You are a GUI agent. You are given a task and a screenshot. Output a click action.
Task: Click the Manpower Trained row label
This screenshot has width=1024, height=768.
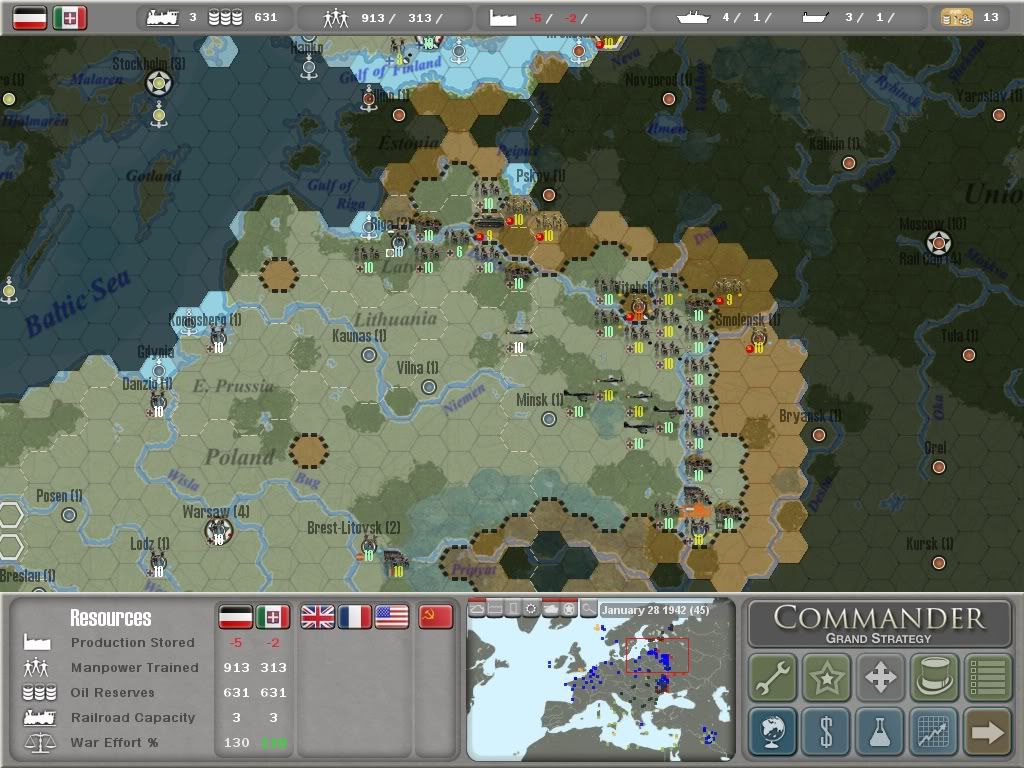pos(135,667)
